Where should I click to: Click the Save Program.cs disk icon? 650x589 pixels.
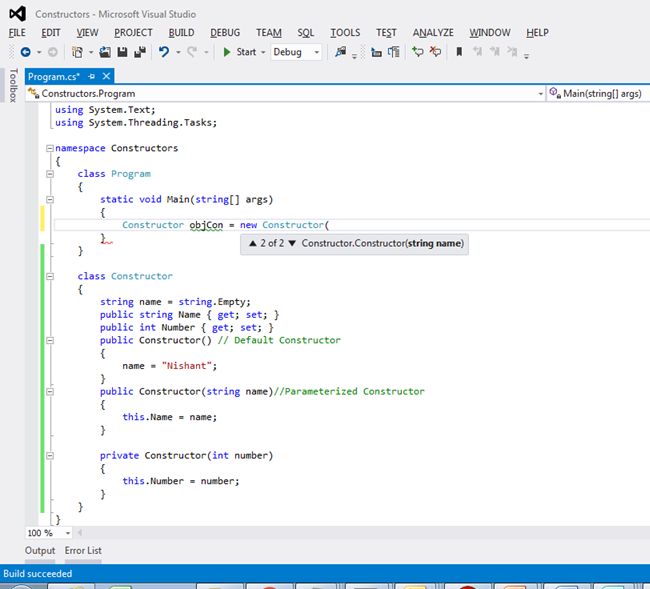[x=121, y=52]
